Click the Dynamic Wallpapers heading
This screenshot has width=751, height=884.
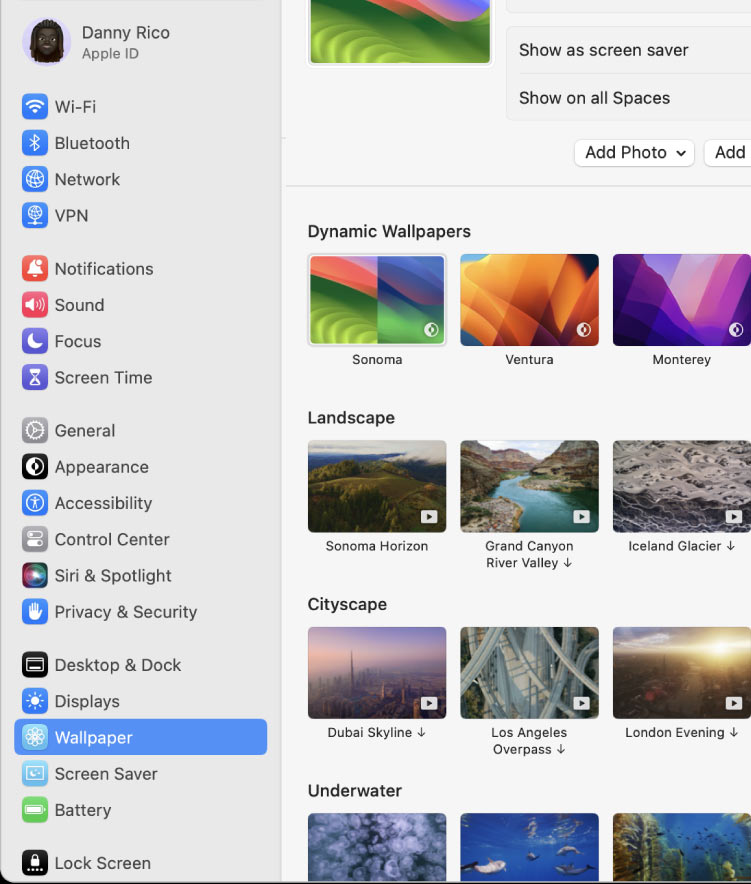[389, 231]
